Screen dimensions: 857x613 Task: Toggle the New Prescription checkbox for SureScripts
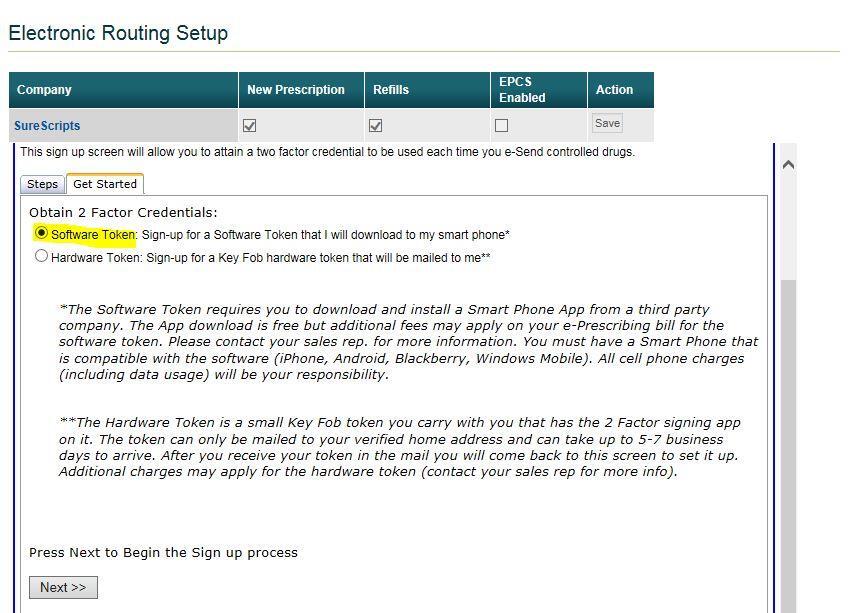tap(250, 126)
